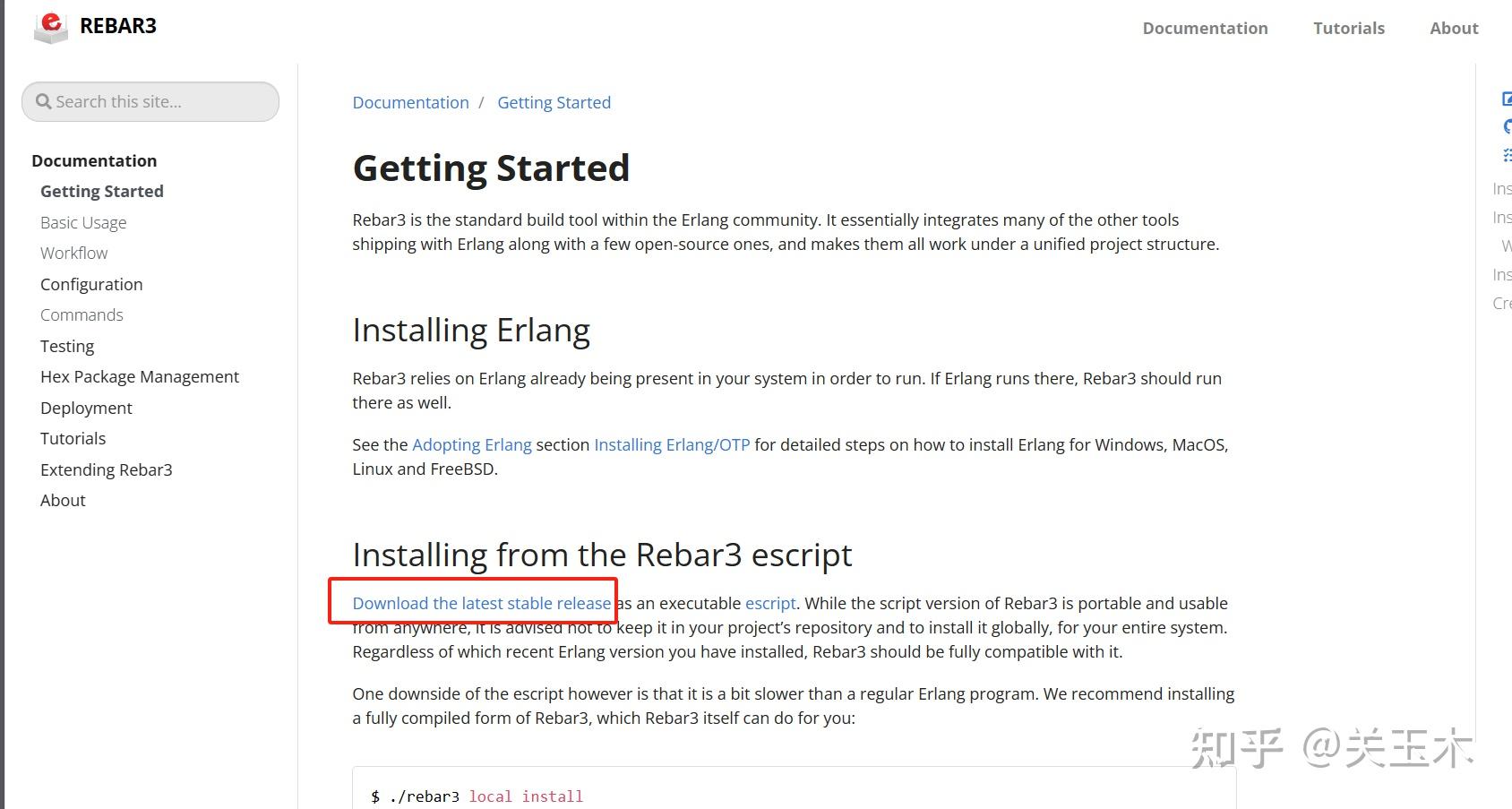
Task: Click the escript hyperlink
Action: click(x=770, y=603)
